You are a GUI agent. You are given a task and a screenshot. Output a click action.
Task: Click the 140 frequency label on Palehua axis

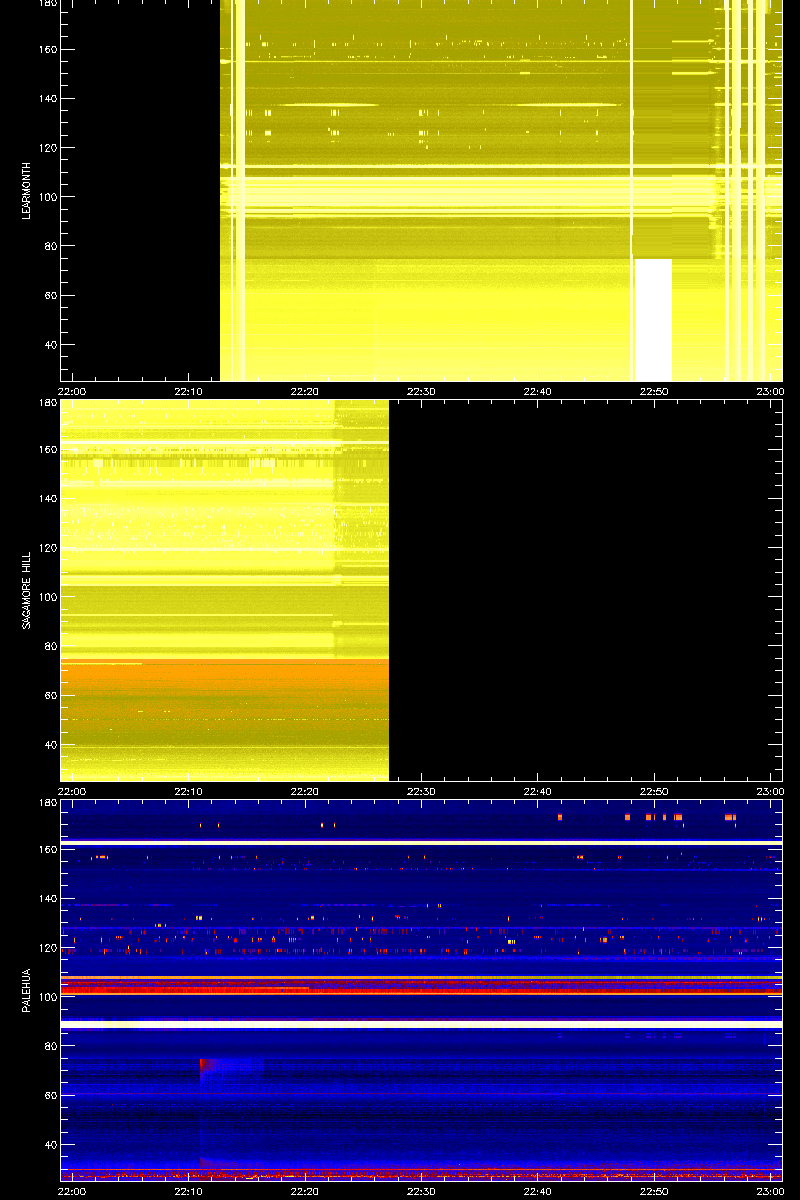pyautogui.click(x=46, y=899)
